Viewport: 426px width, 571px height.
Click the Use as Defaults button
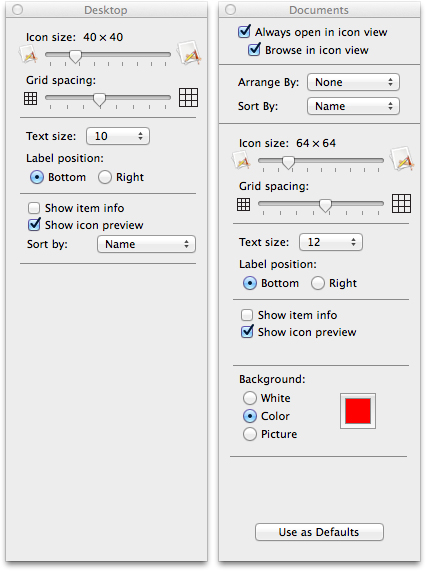(x=319, y=532)
